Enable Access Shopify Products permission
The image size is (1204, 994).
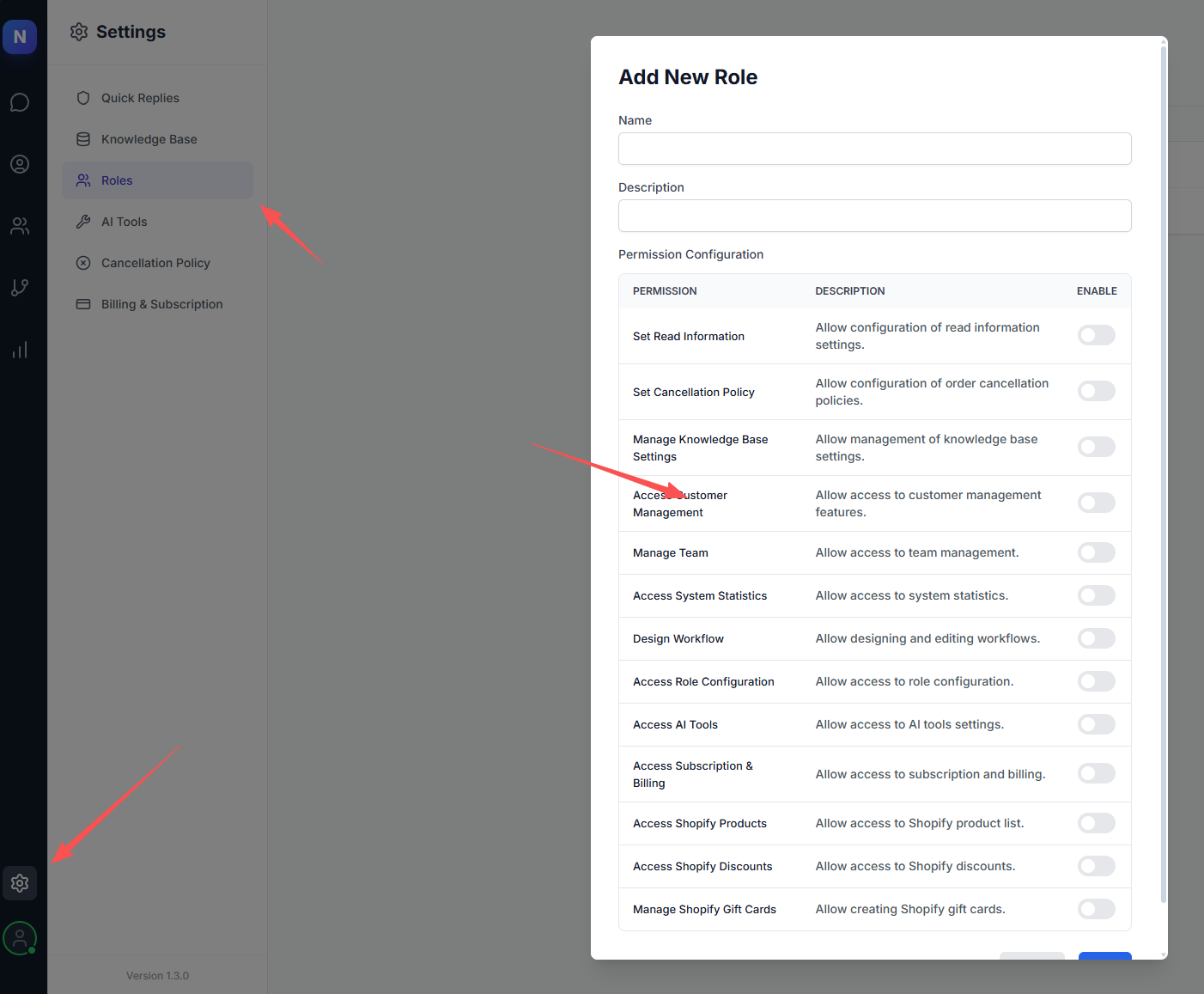(1096, 823)
